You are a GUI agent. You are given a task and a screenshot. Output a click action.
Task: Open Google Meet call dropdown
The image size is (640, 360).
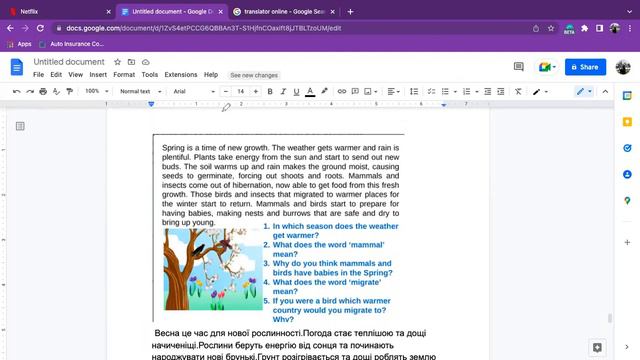click(x=547, y=67)
